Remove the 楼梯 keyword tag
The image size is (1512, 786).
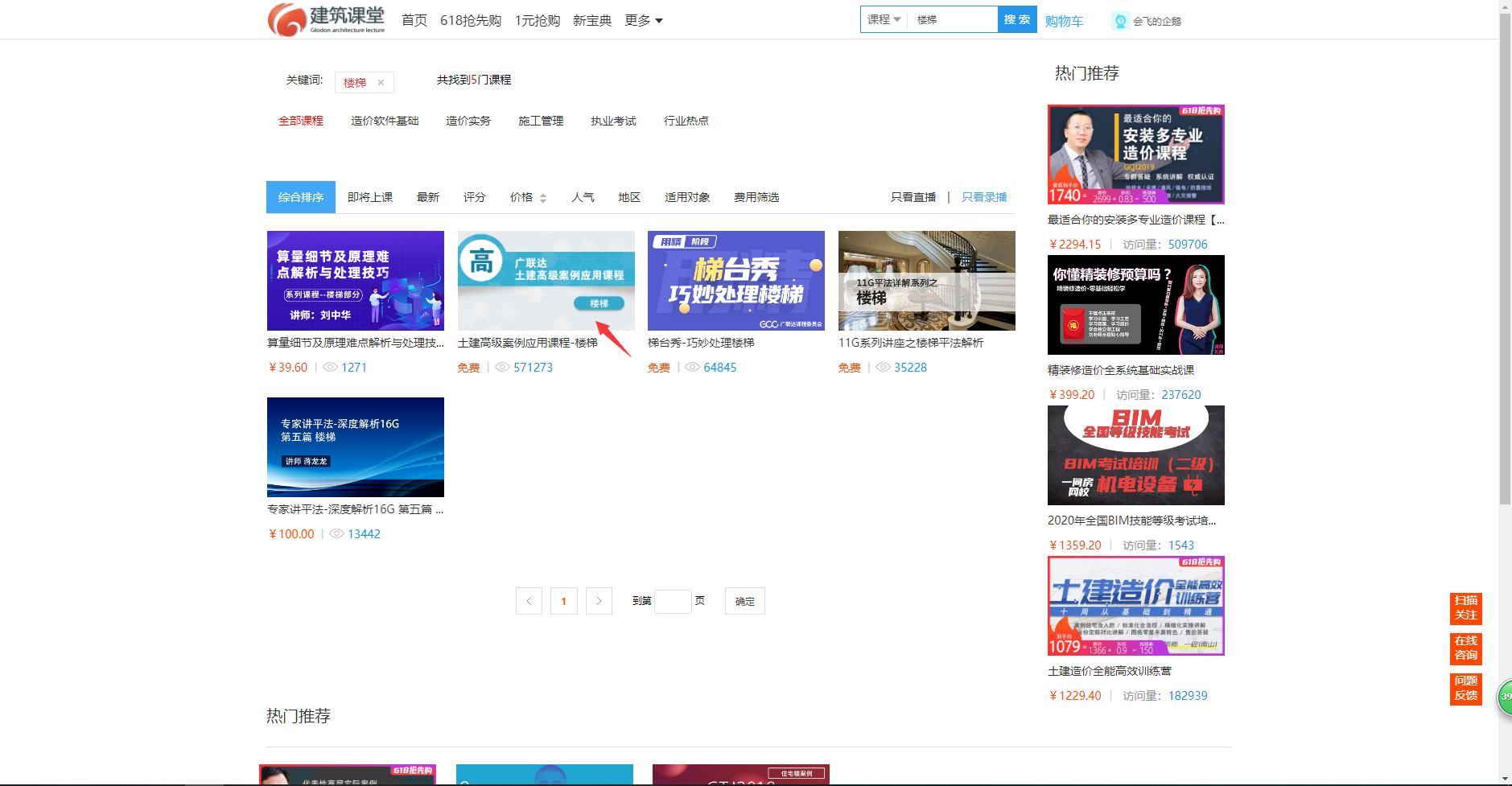381,83
